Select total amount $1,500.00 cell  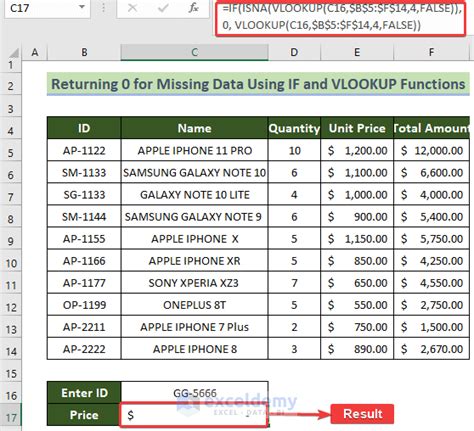click(431, 327)
